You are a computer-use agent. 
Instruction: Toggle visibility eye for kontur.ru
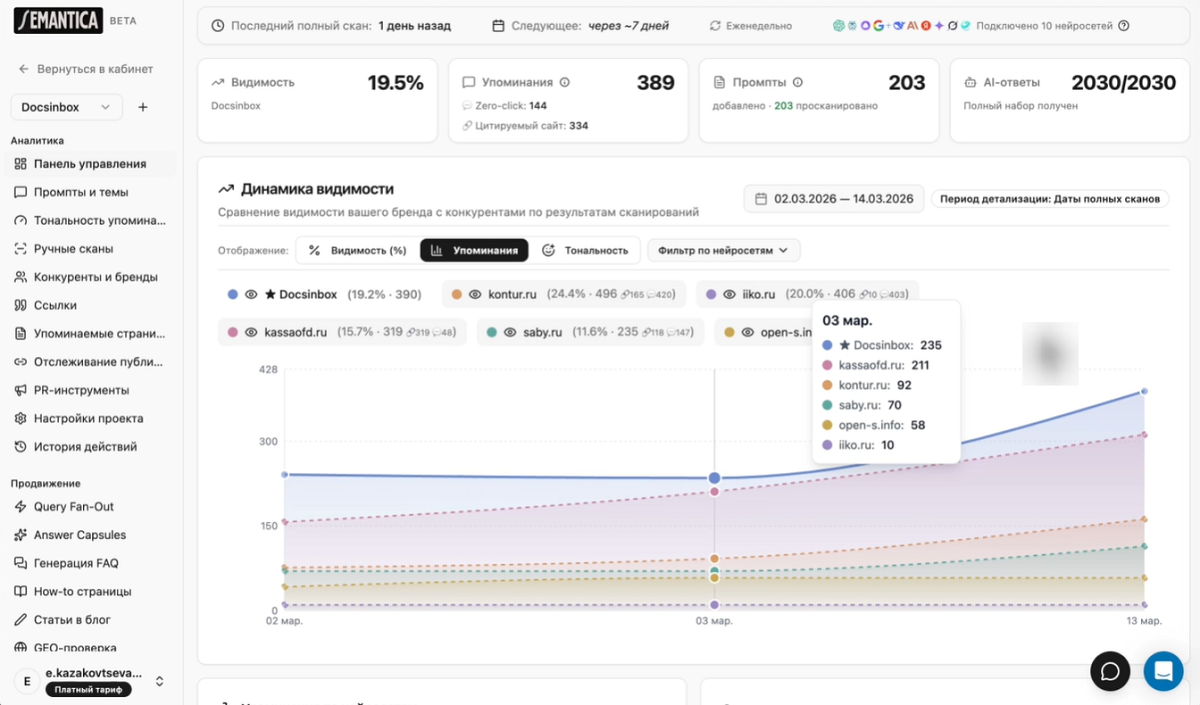point(475,295)
